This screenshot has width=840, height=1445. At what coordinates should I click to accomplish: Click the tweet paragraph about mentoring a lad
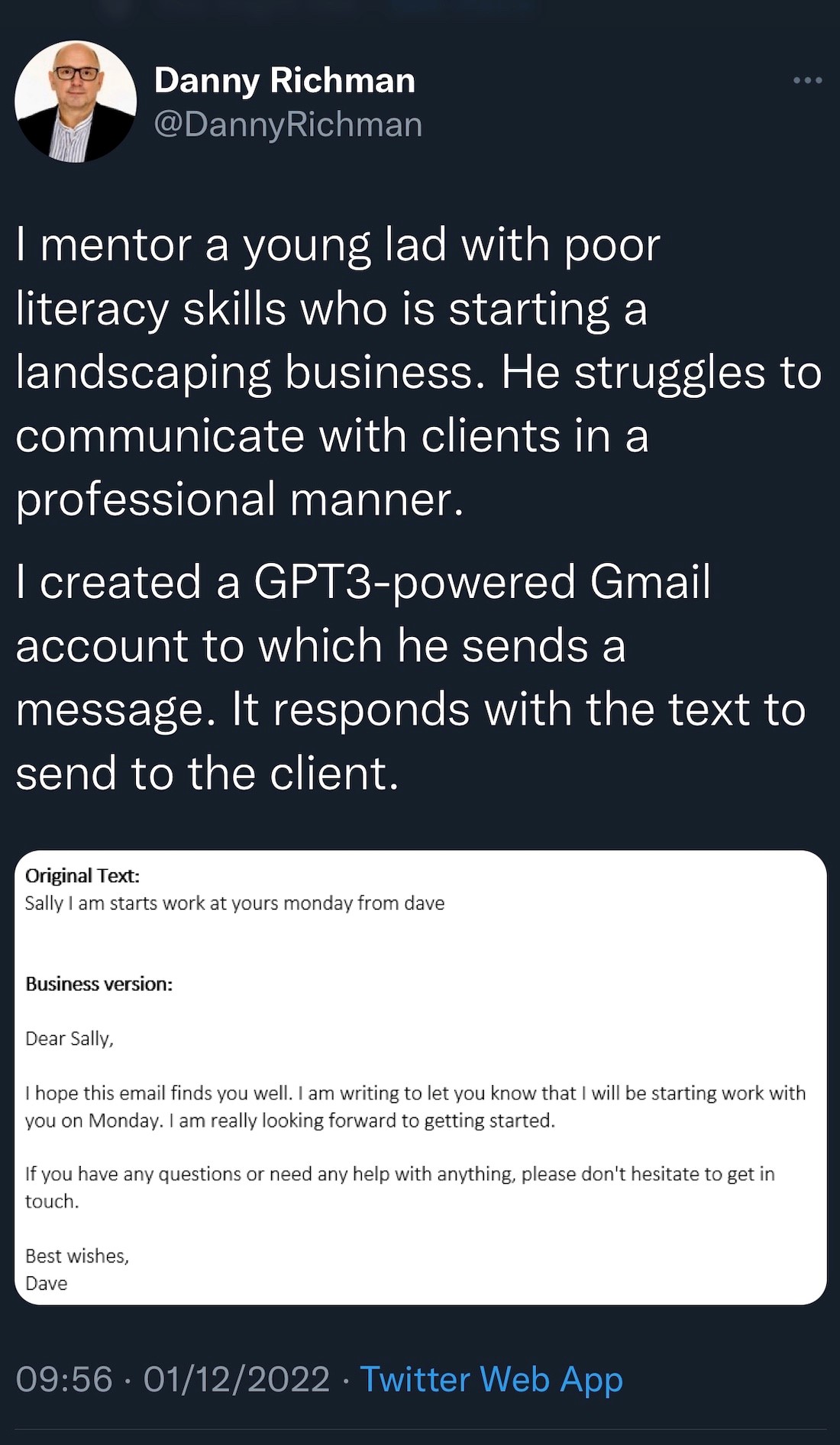pyautogui.click(x=418, y=372)
